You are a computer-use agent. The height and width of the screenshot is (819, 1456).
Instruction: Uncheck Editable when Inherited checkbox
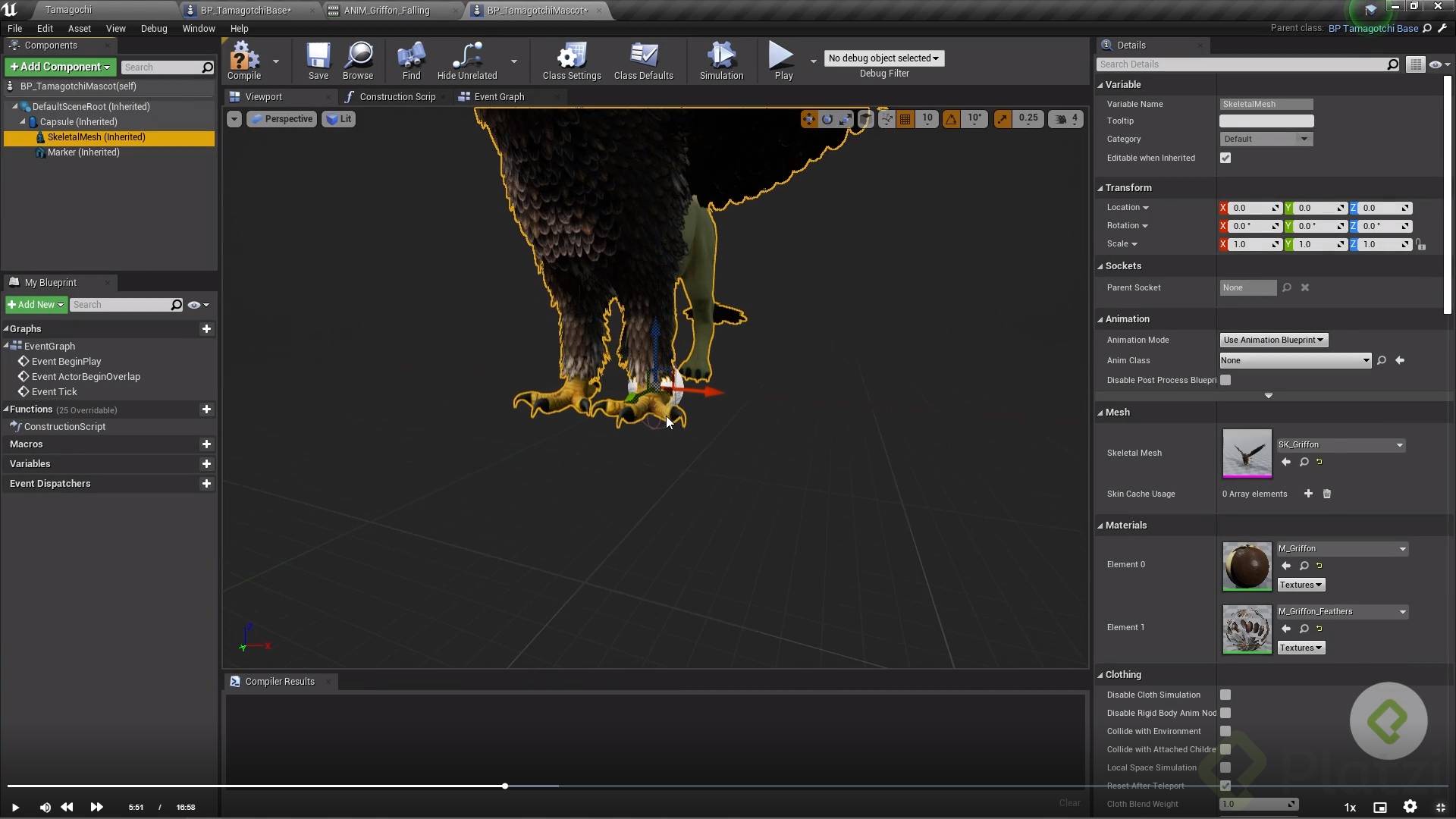pos(1225,158)
